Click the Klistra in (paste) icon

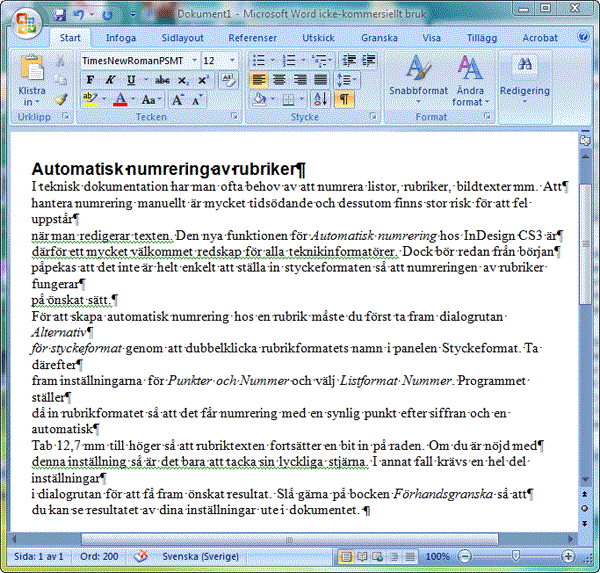coord(32,72)
